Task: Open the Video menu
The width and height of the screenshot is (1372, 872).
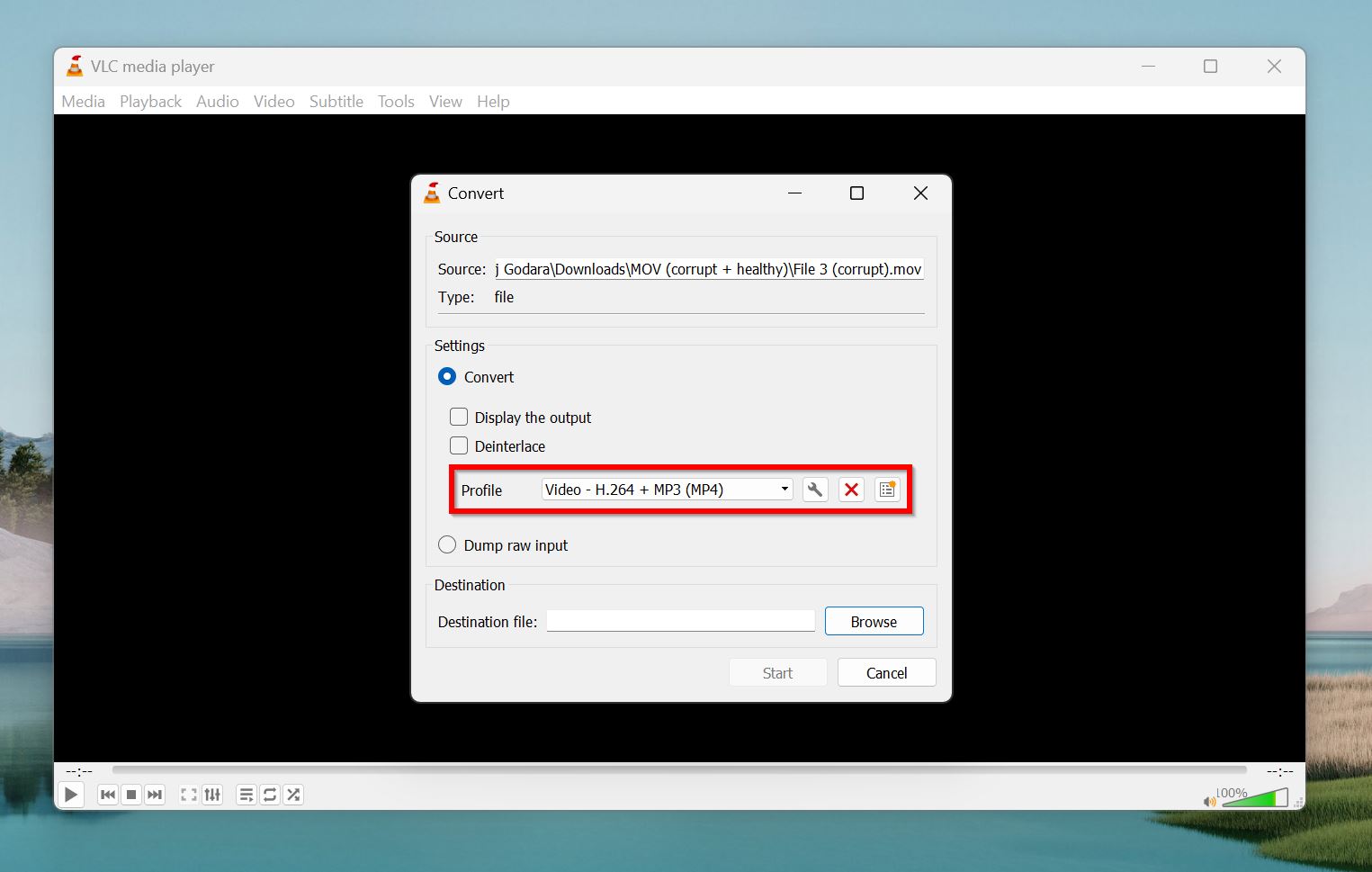Action: pyautogui.click(x=274, y=102)
